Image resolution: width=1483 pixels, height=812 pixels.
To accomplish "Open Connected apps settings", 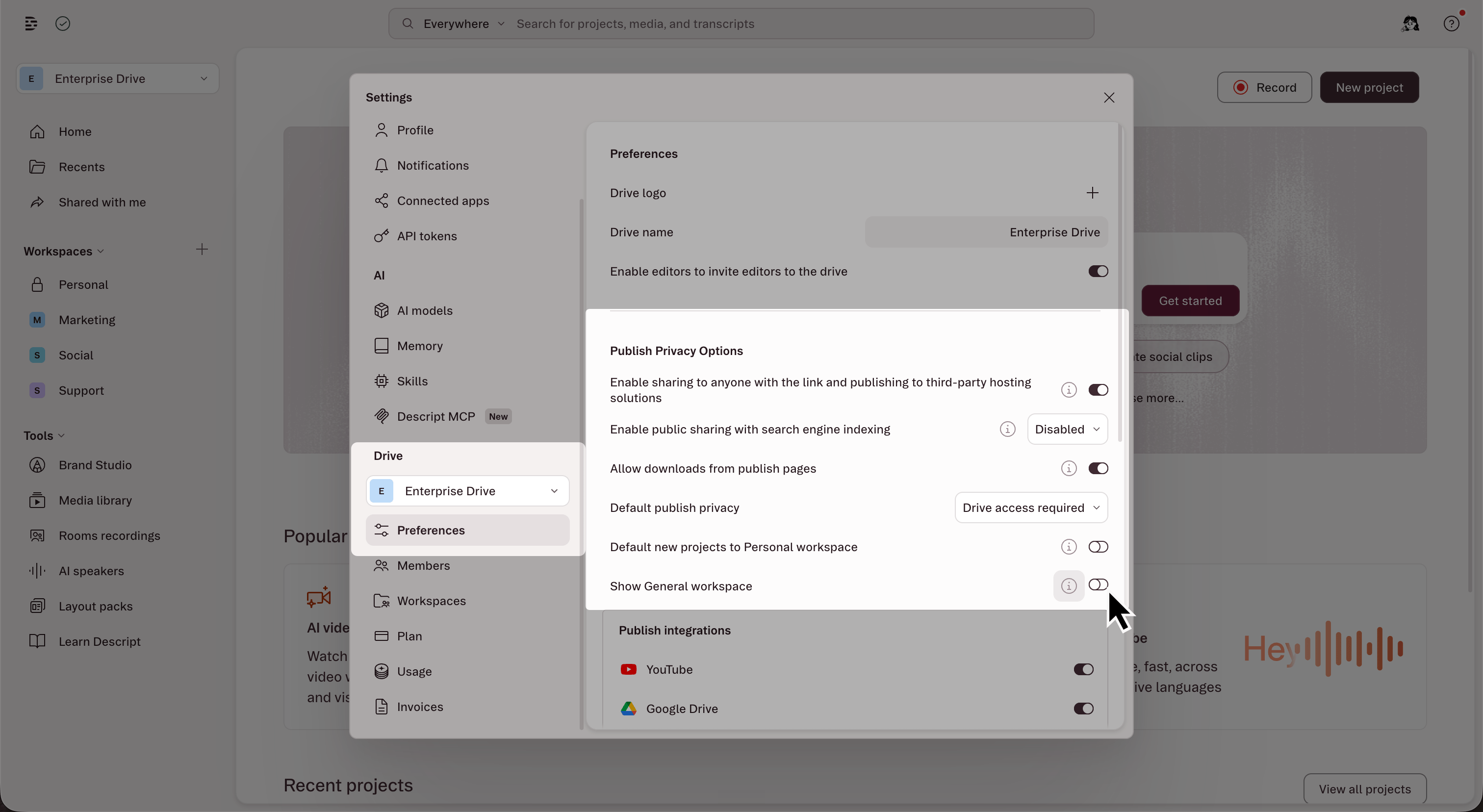I will (x=467, y=201).
